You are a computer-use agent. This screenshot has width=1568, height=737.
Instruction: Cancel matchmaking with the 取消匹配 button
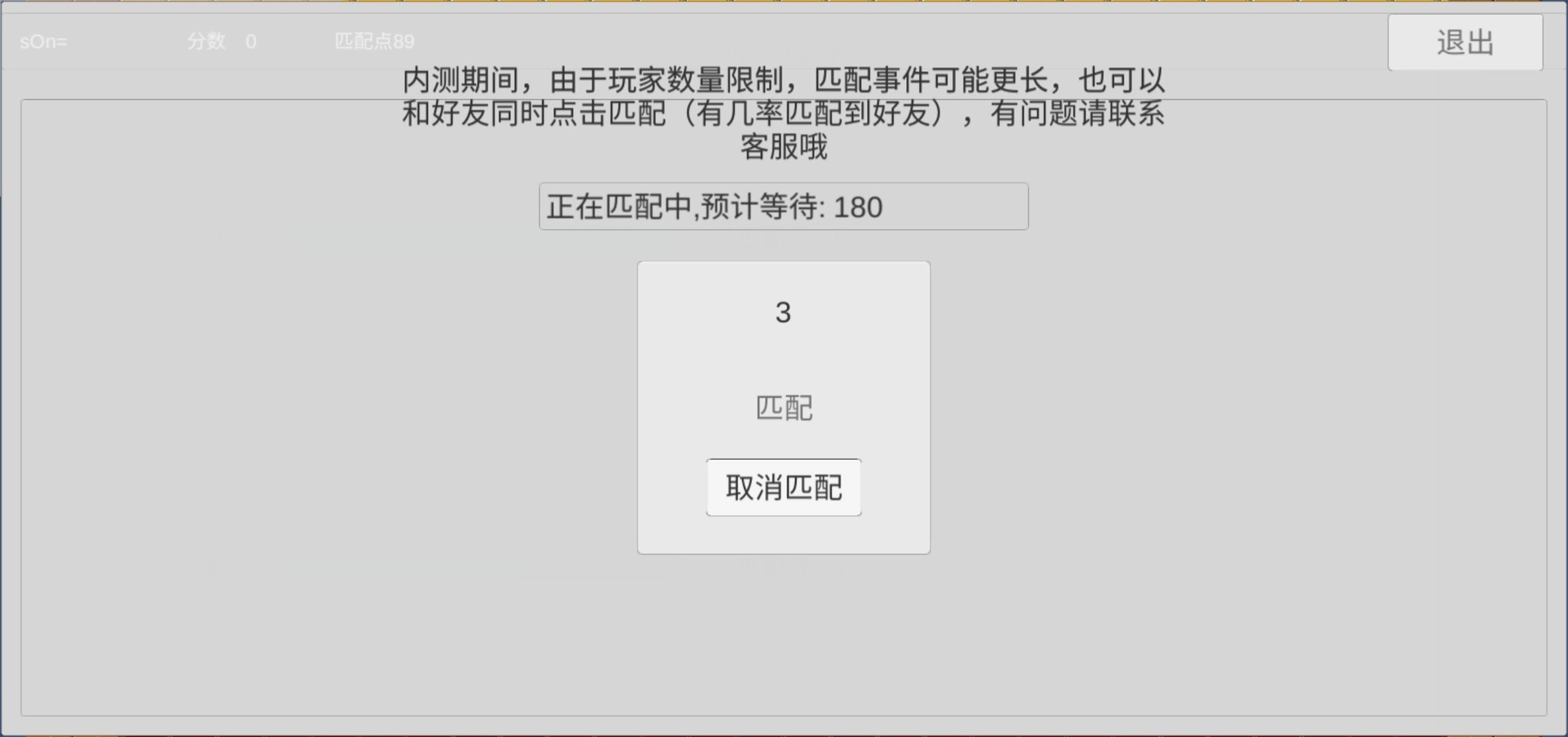pos(783,487)
